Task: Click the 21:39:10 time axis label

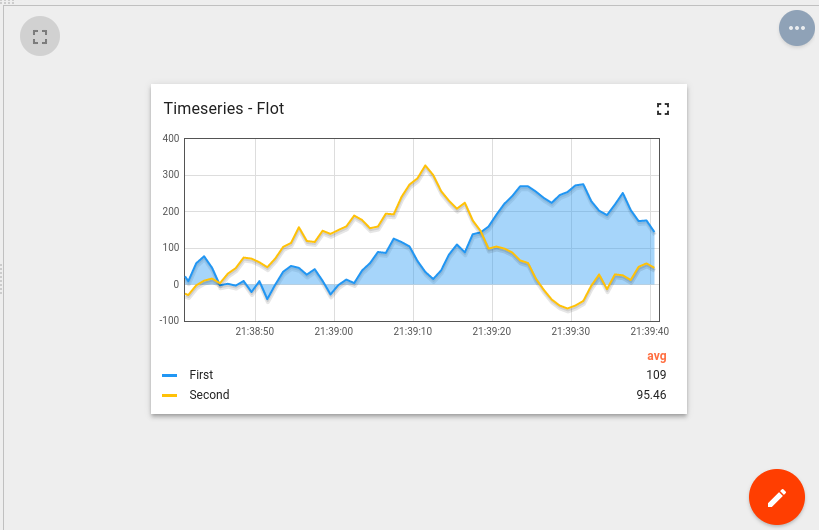Action: click(x=412, y=331)
